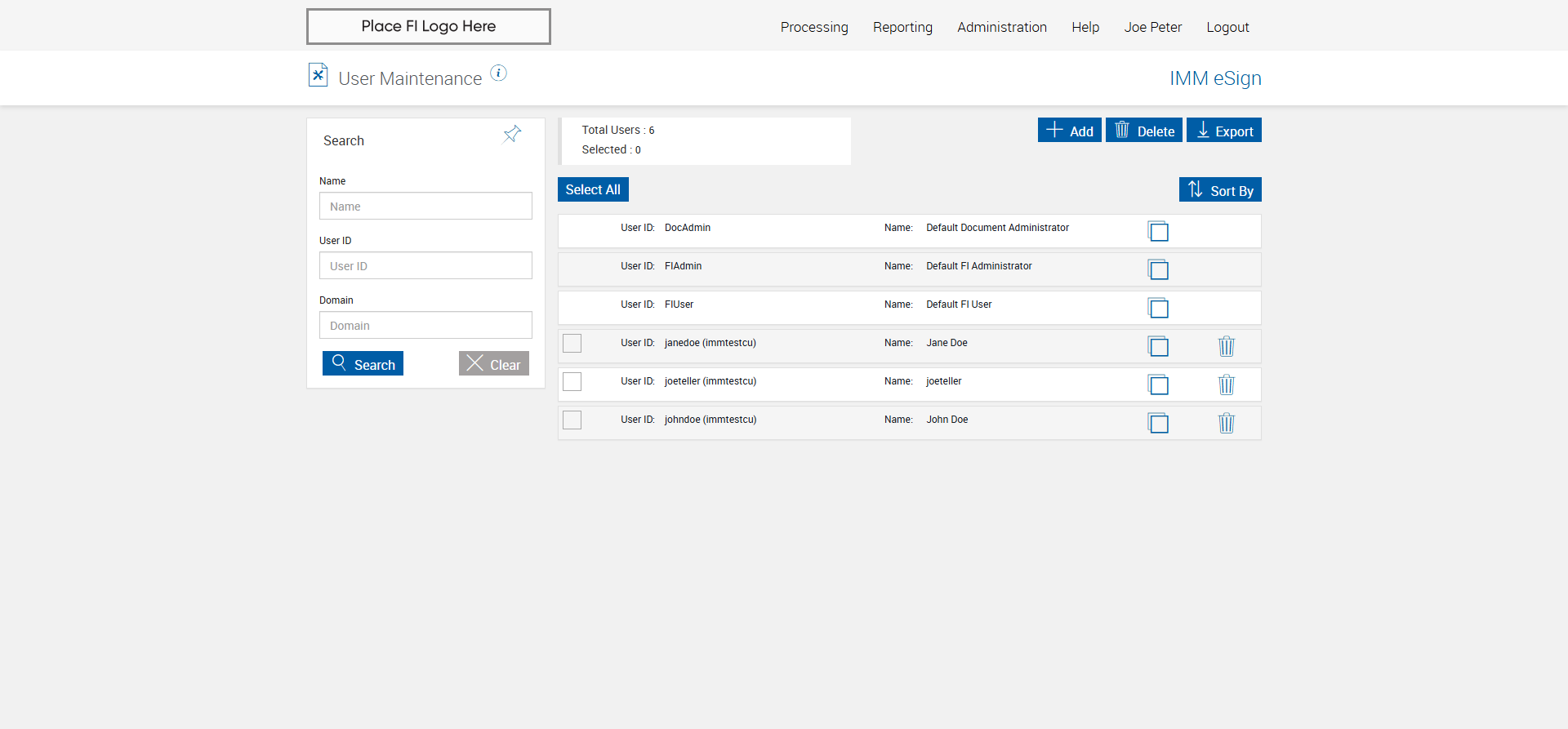The image size is (1568, 729).
Task: Click the IMM eSign title text
Action: coord(1215,78)
